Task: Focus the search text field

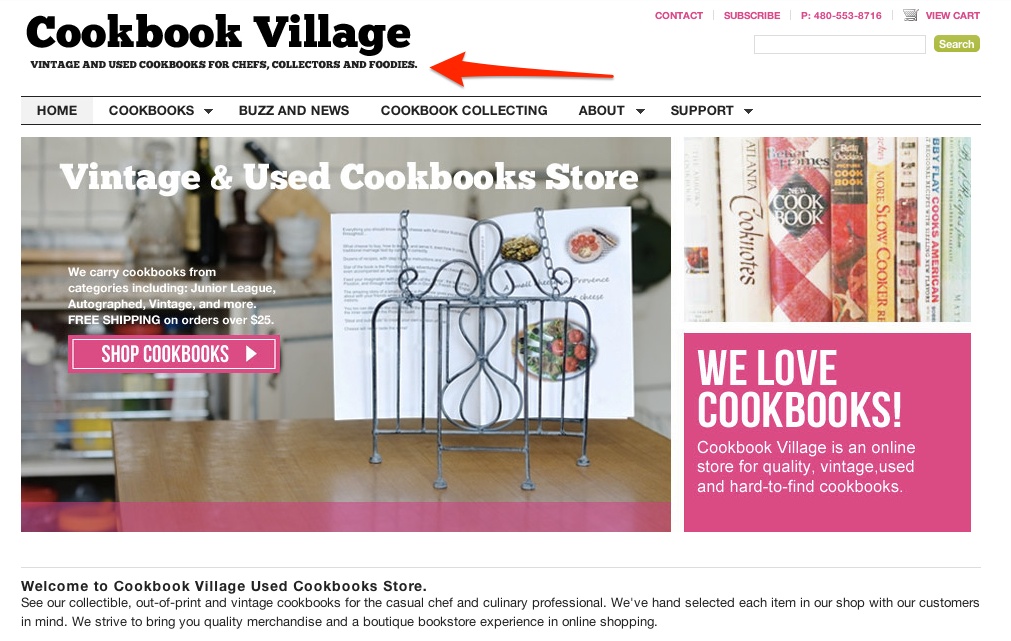Action: (x=839, y=44)
